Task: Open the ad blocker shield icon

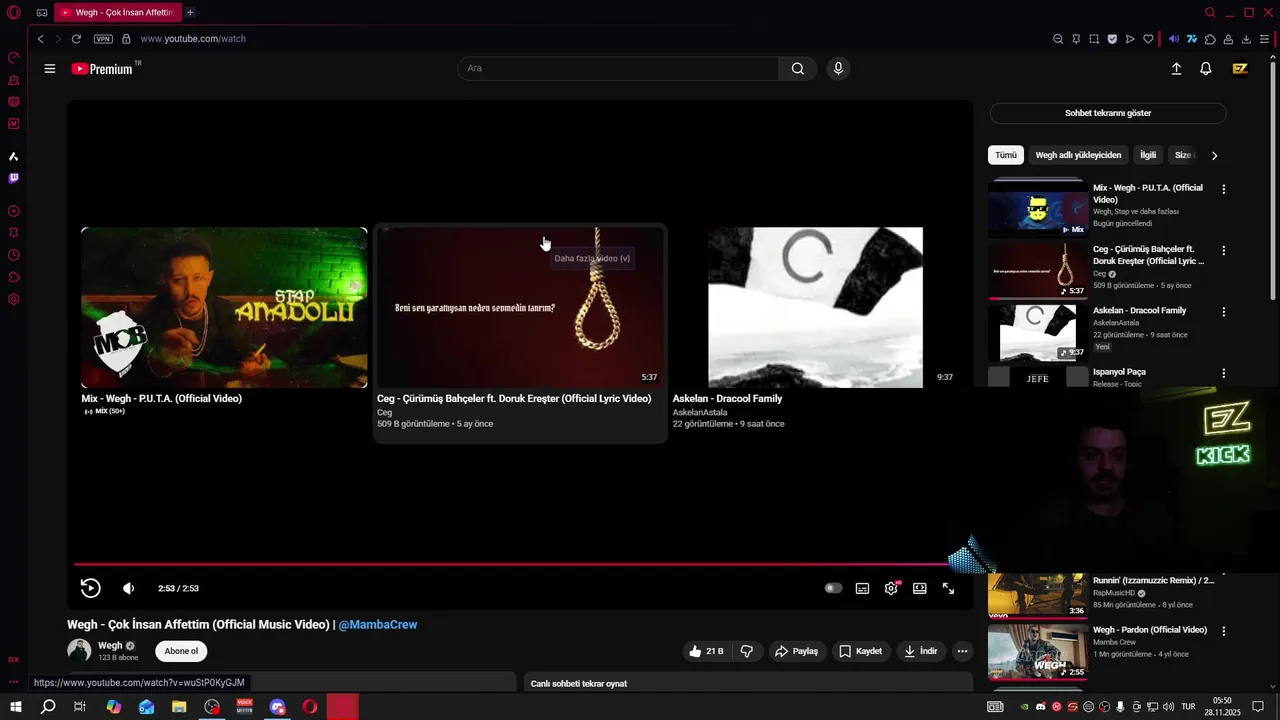Action: (x=1112, y=39)
